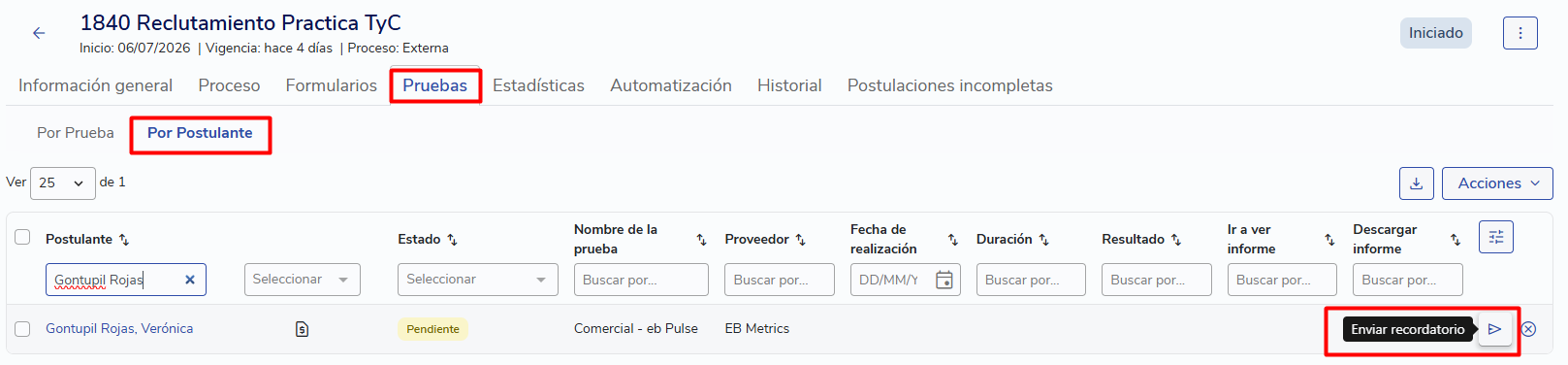Screen dimensions: 1568x365
Task: Toggle the select-all header checkbox
Action: click(x=22, y=237)
